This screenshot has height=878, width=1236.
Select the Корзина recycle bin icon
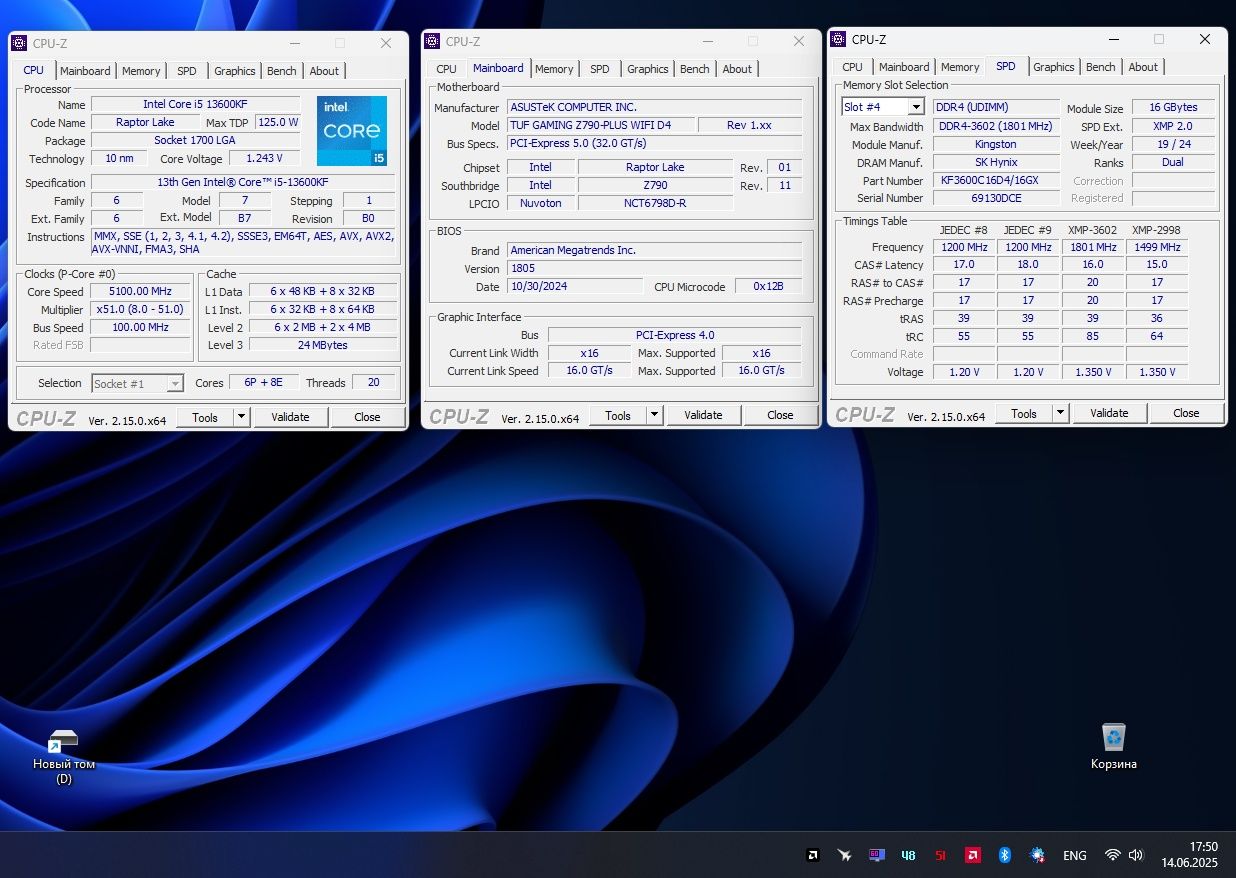click(x=1114, y=747)
